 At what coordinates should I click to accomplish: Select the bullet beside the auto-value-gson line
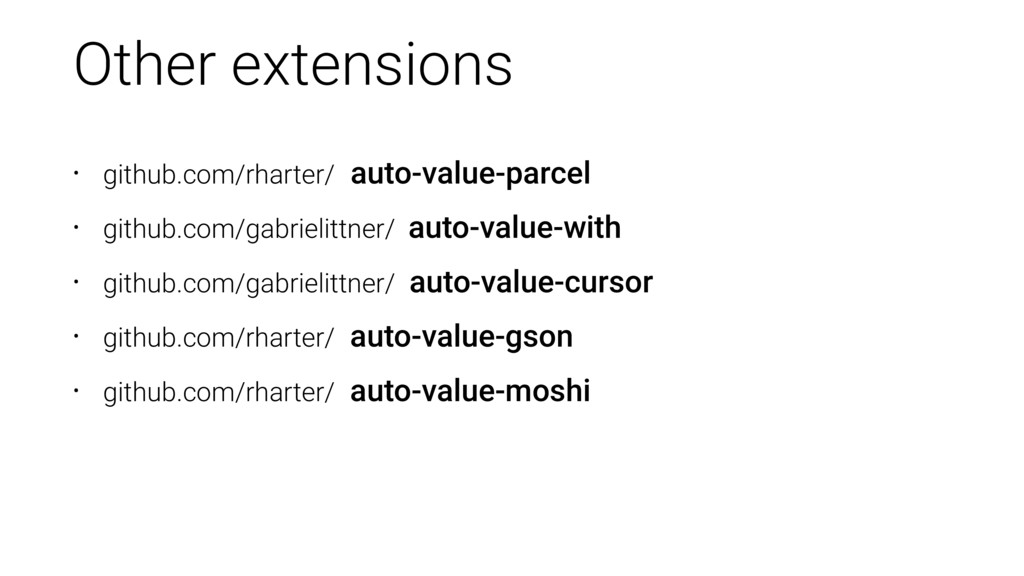pyautogui.click(x=76, y=336)
